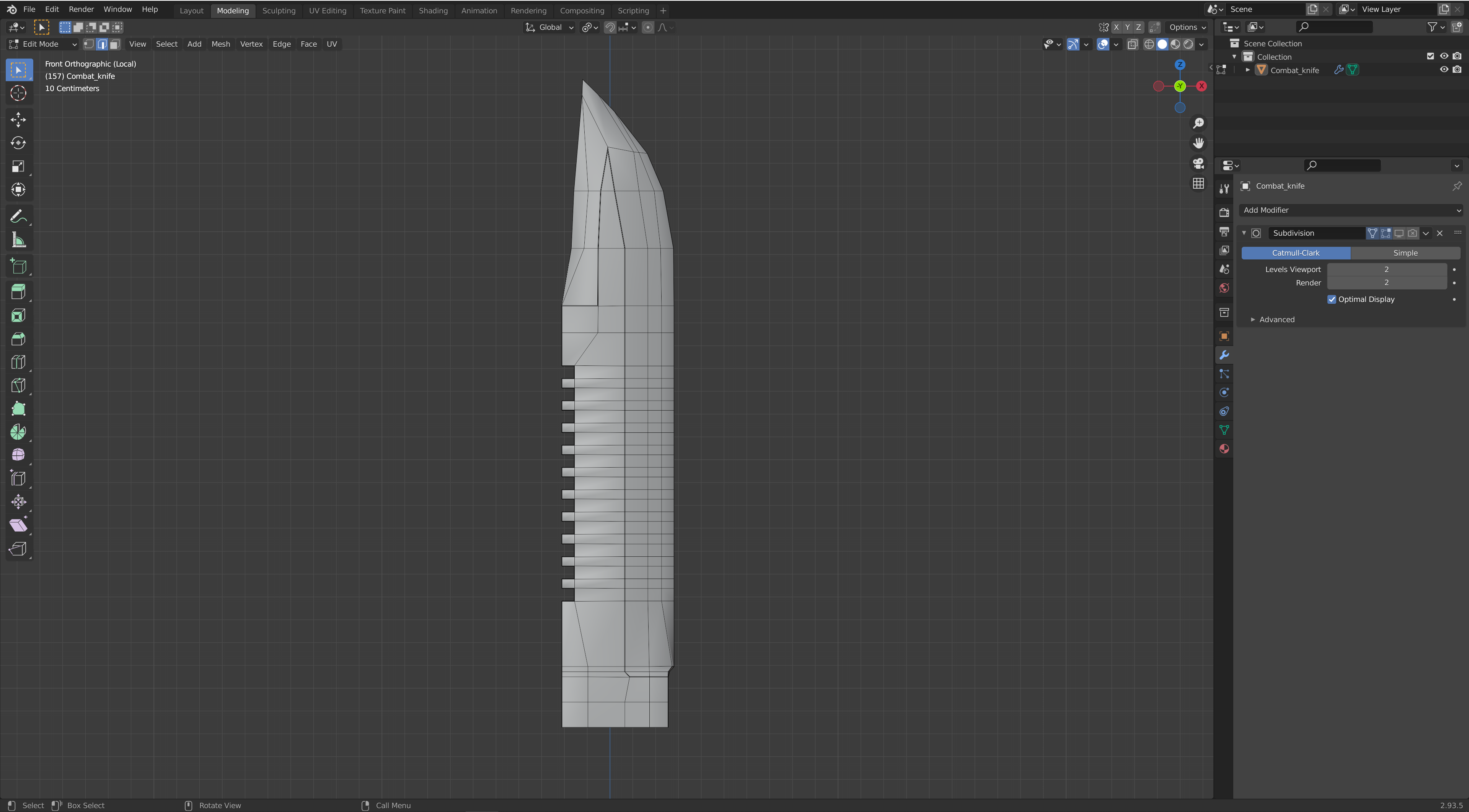This screenshot has height=812, width=1469.
Task: Open Add Modifier dropdown
Action: point(1351,210)
